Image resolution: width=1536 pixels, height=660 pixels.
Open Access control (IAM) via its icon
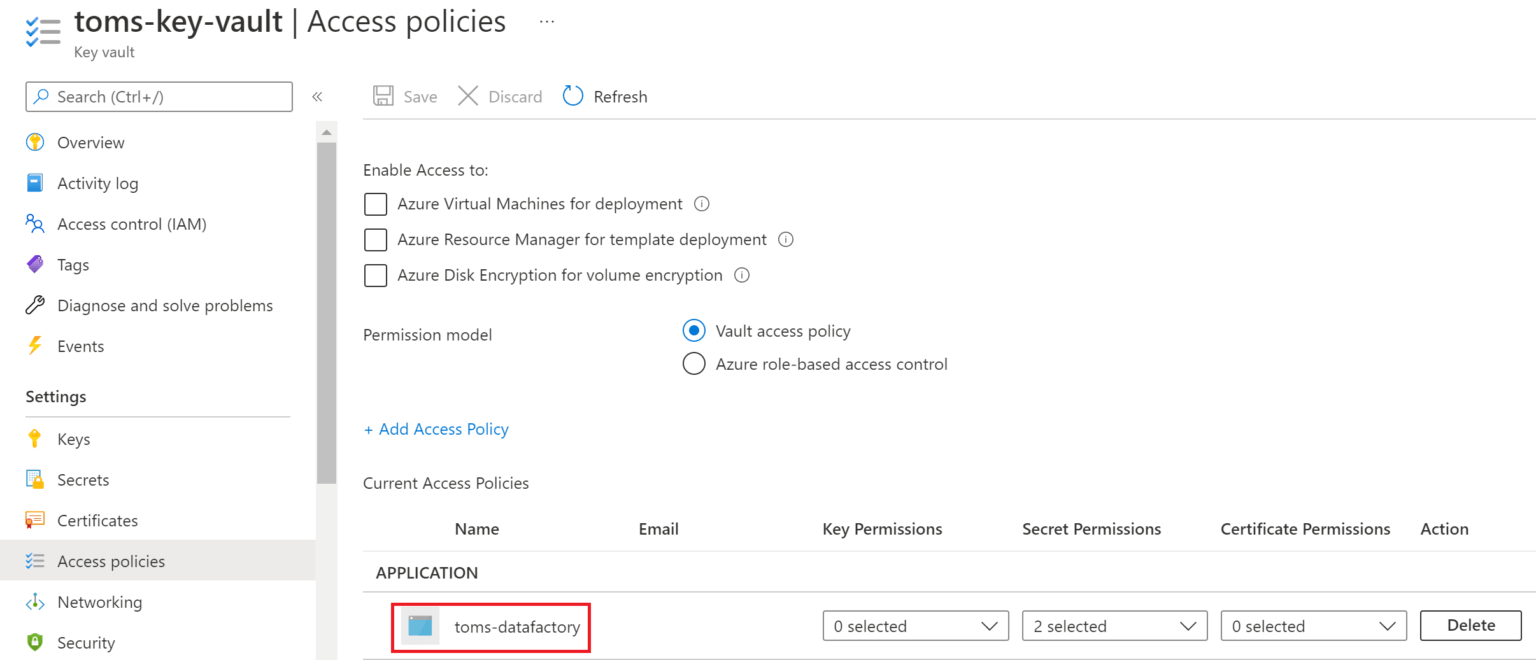point(37,223)
